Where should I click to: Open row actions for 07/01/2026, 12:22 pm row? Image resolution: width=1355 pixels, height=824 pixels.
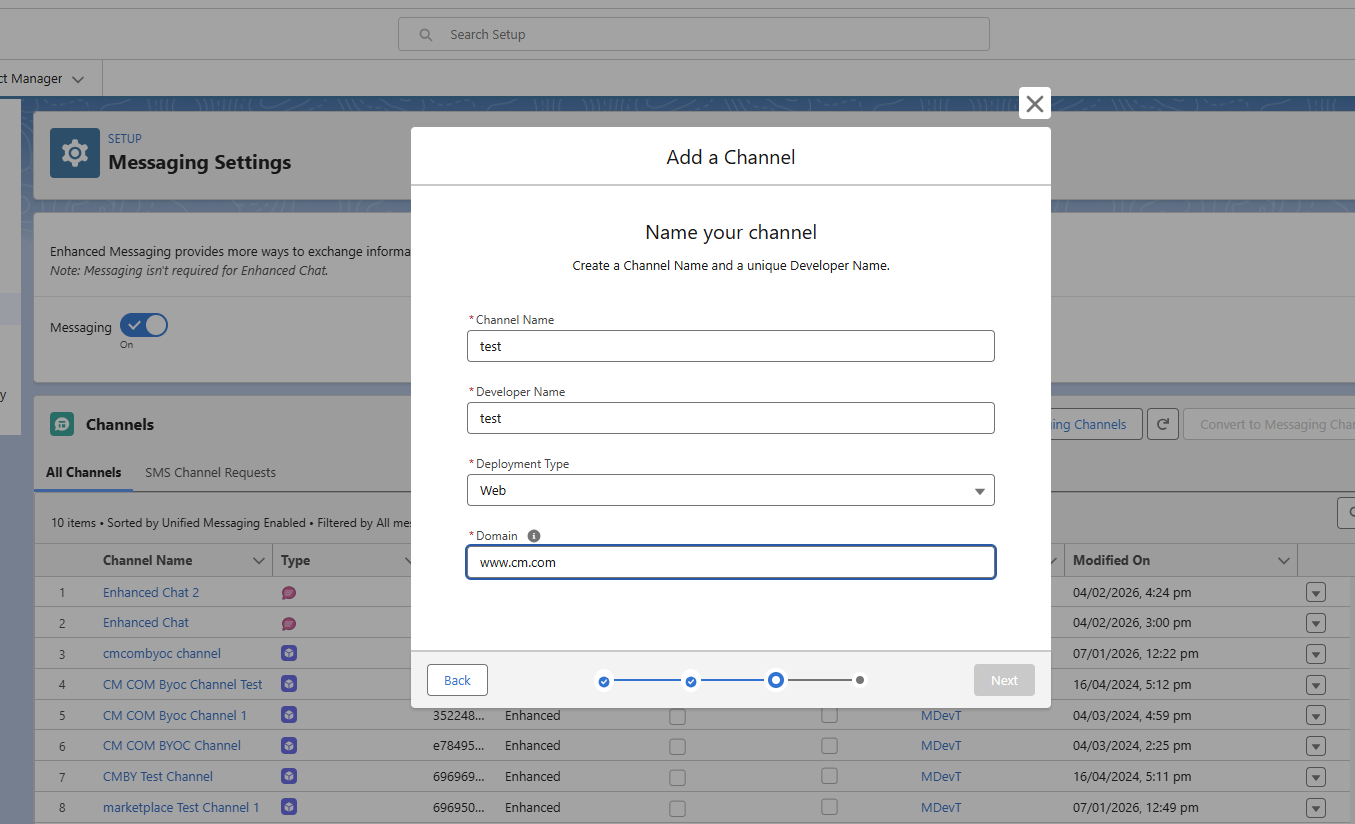pos(1316,654)
